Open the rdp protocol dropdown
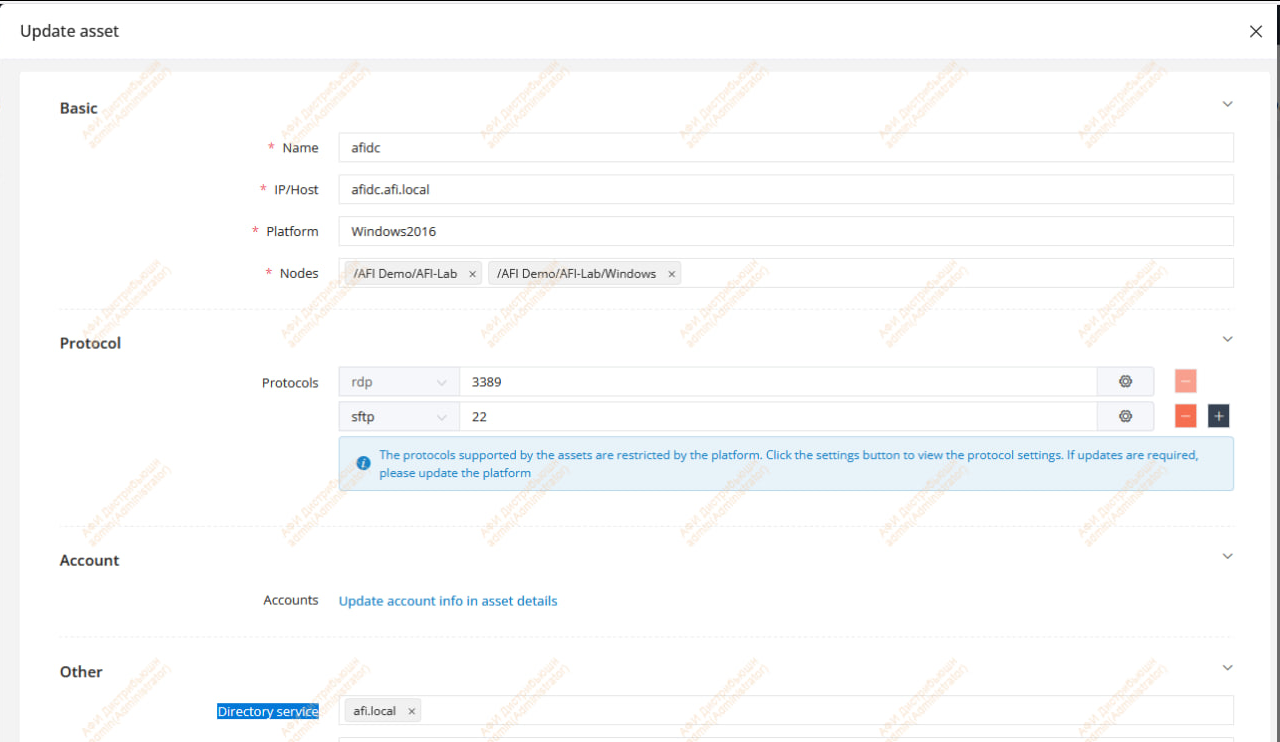1280x742 pixels. pos(398,382)
